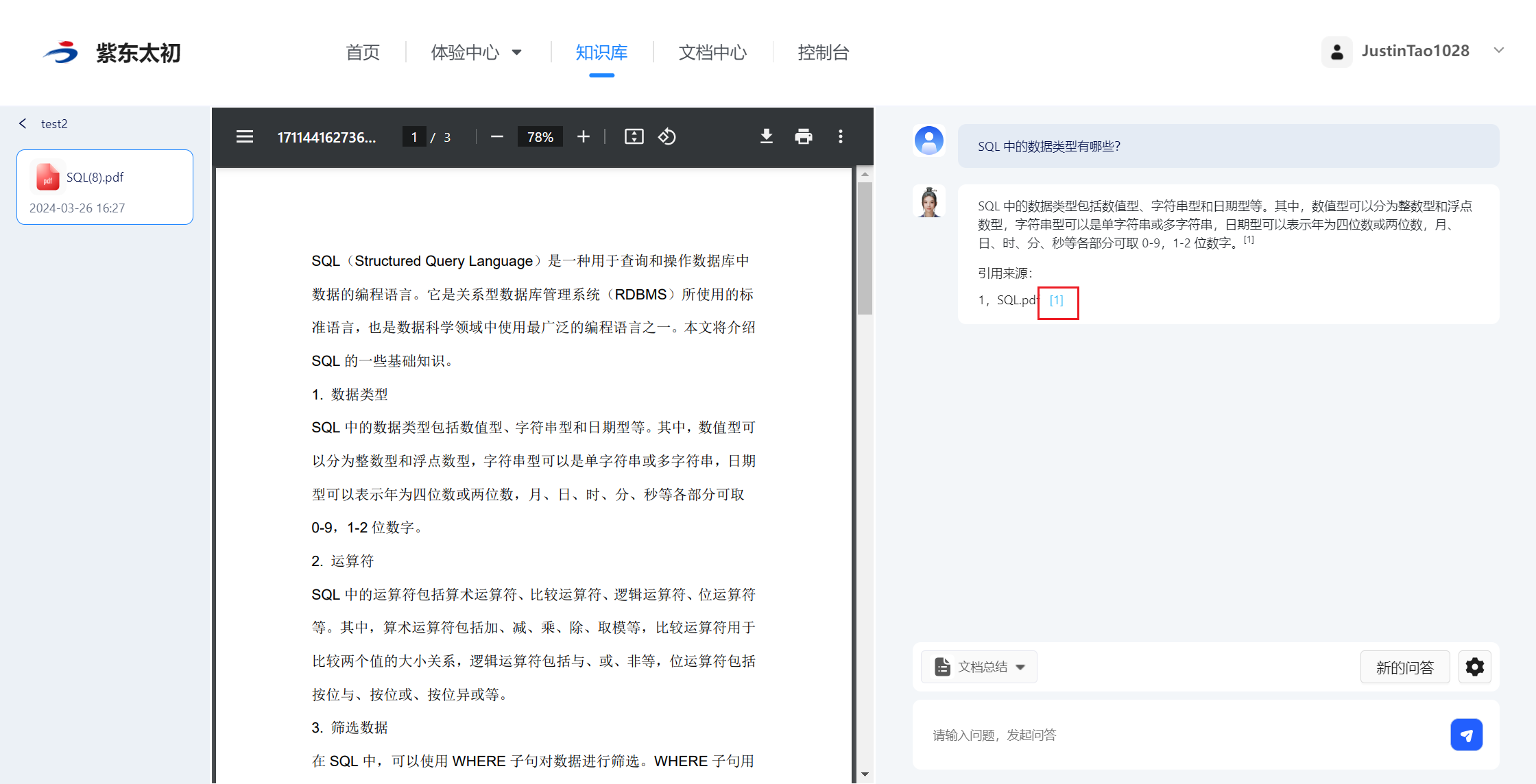The image size is (1536, 784).
Task: Open the [1] source link after SQL.pdf
Action: tap(1057, 300)
